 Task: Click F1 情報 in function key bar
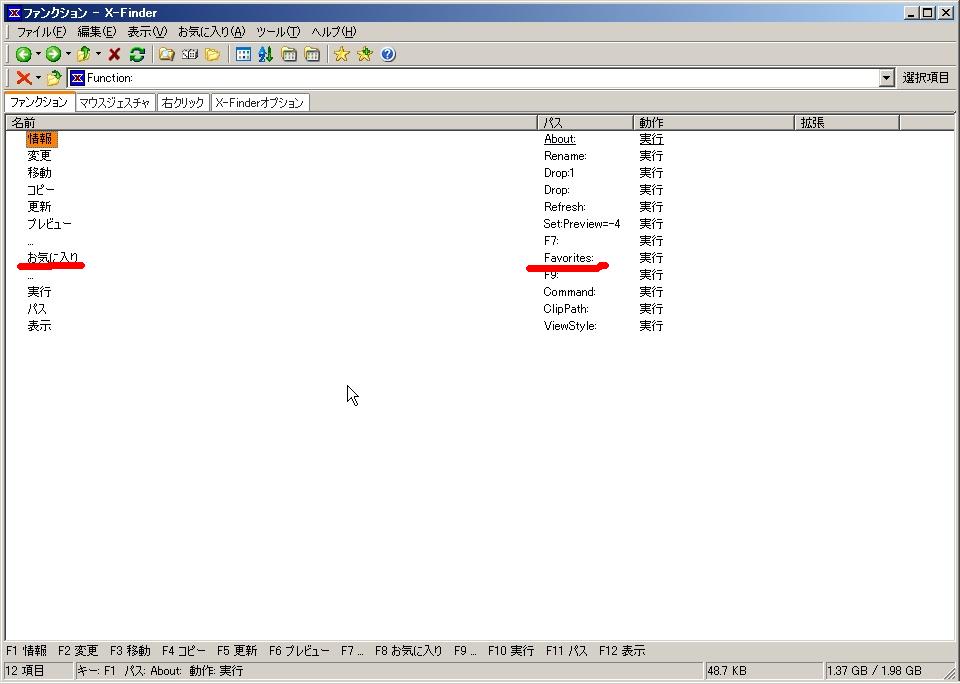coord(26,651)
